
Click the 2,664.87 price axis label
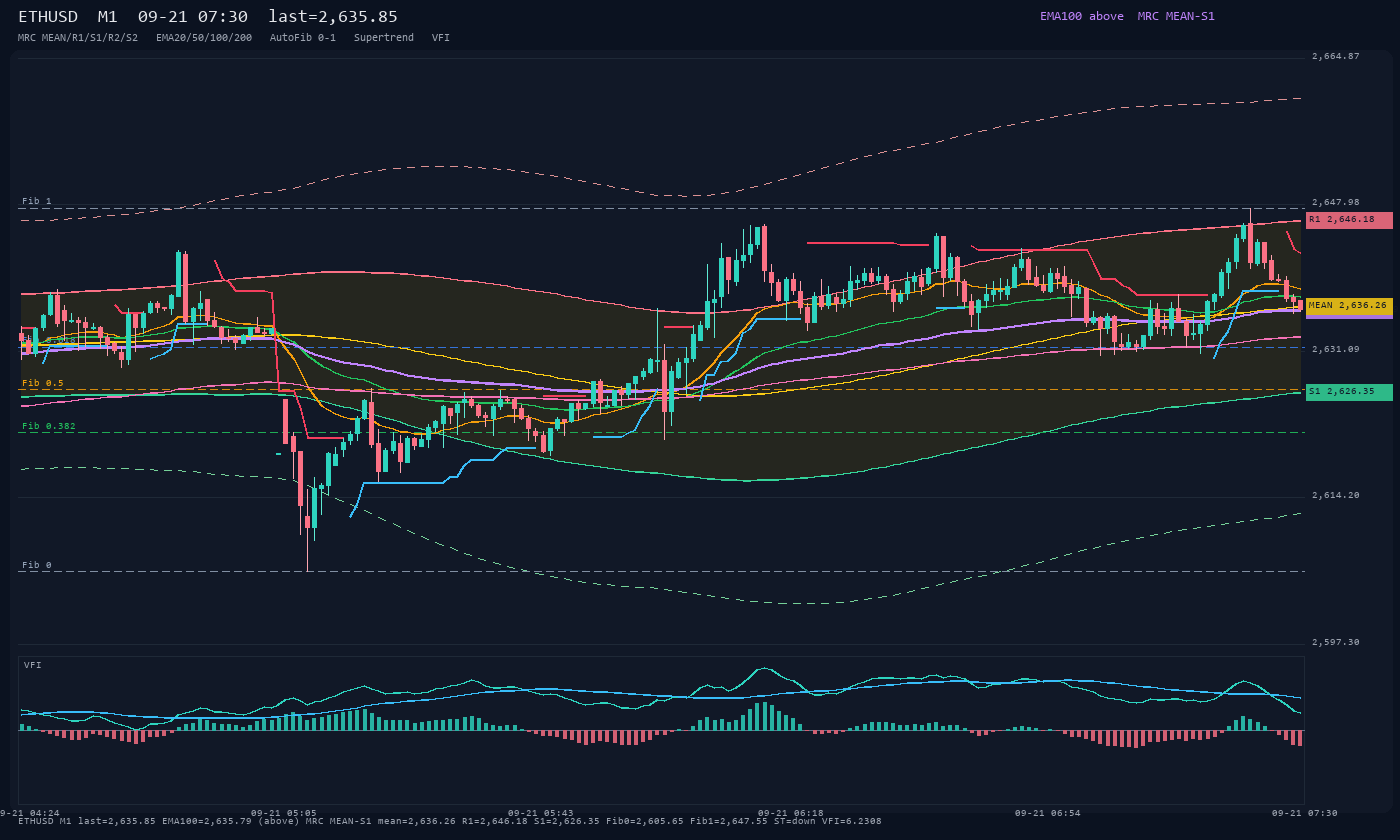pos(1336,56)
